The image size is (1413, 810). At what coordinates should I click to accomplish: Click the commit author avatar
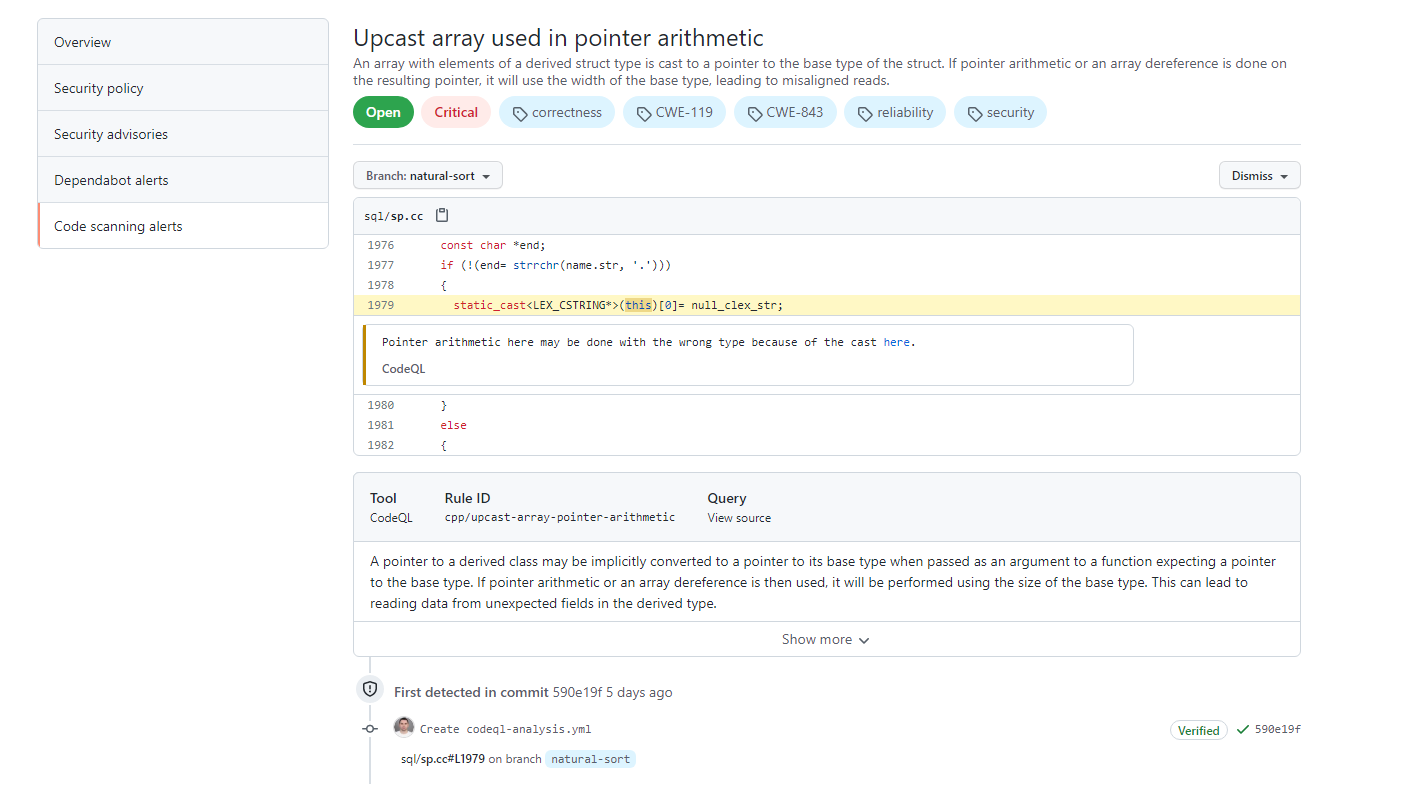pyautogui.click(x=404, y=728)
